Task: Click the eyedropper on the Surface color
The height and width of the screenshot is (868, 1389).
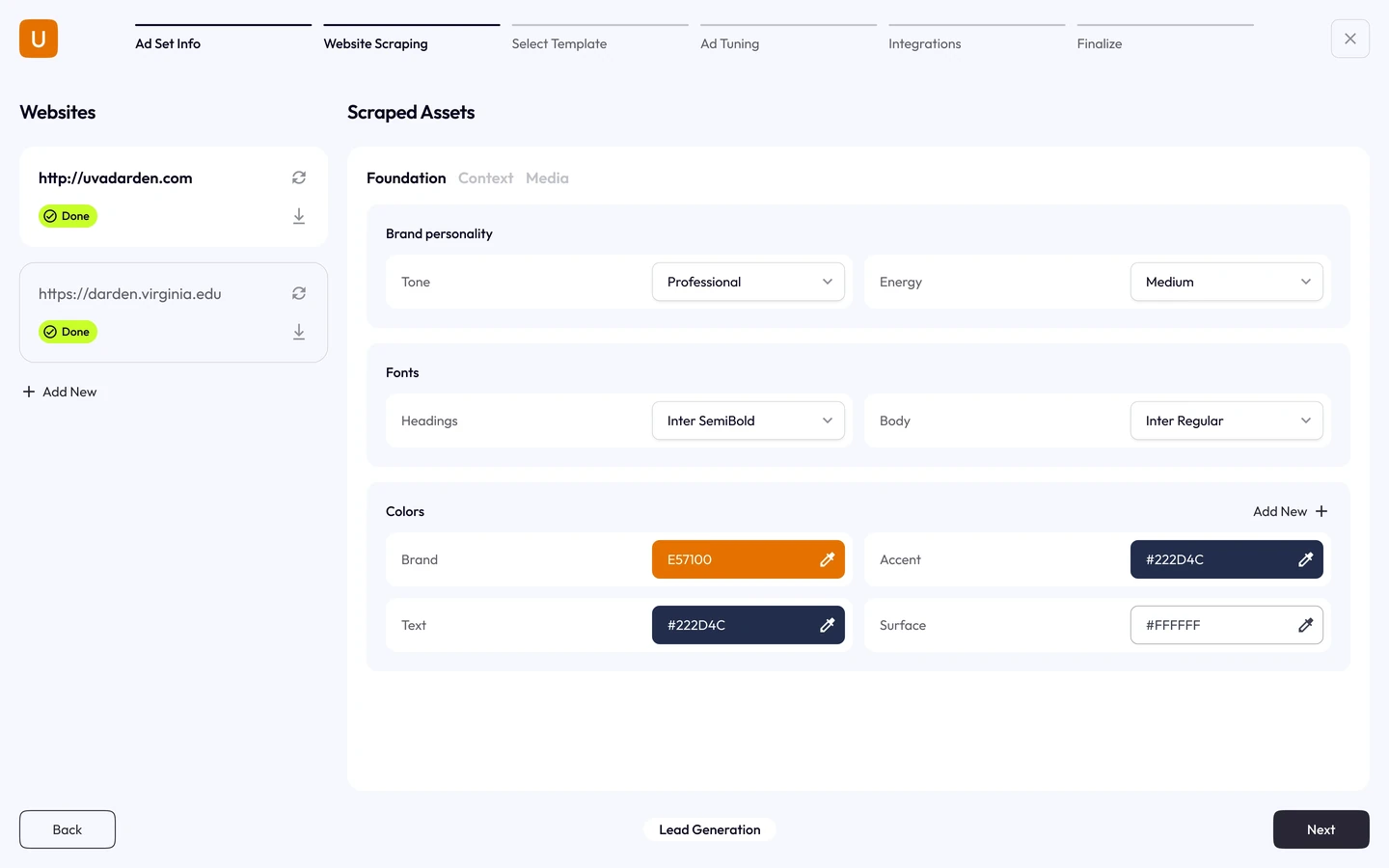Action: click(x=1305, y=625)
